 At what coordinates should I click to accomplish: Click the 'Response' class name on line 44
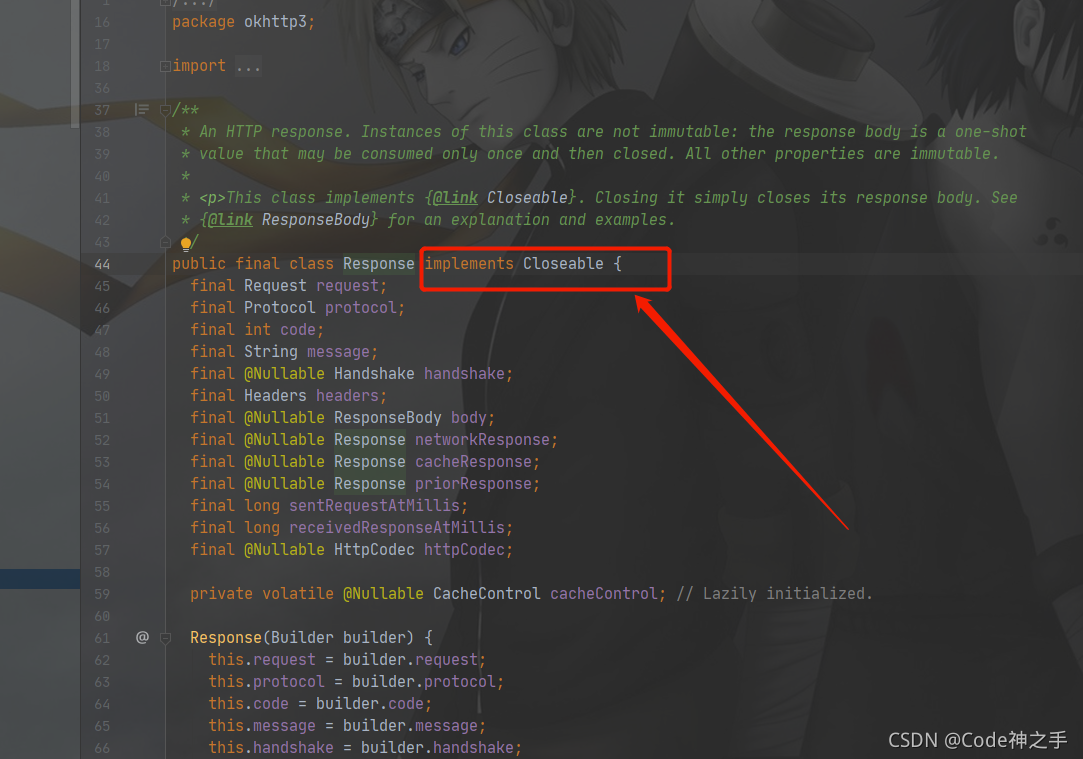[x=378, y=264]
